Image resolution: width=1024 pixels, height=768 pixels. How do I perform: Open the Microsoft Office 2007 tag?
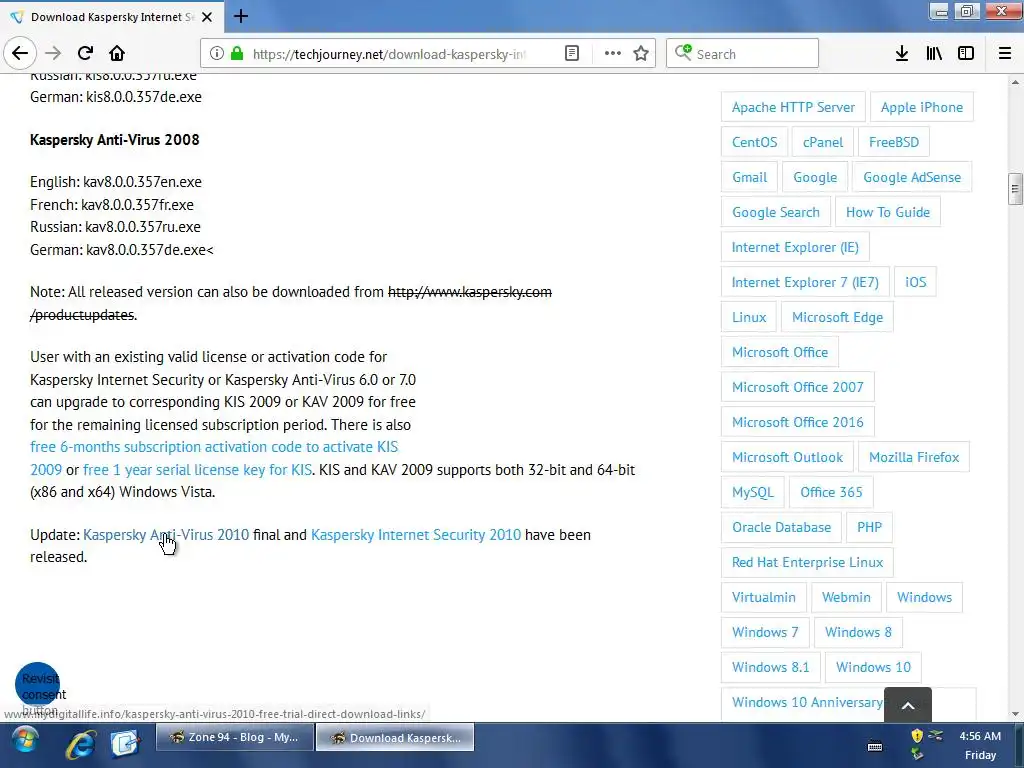[797, 387]
